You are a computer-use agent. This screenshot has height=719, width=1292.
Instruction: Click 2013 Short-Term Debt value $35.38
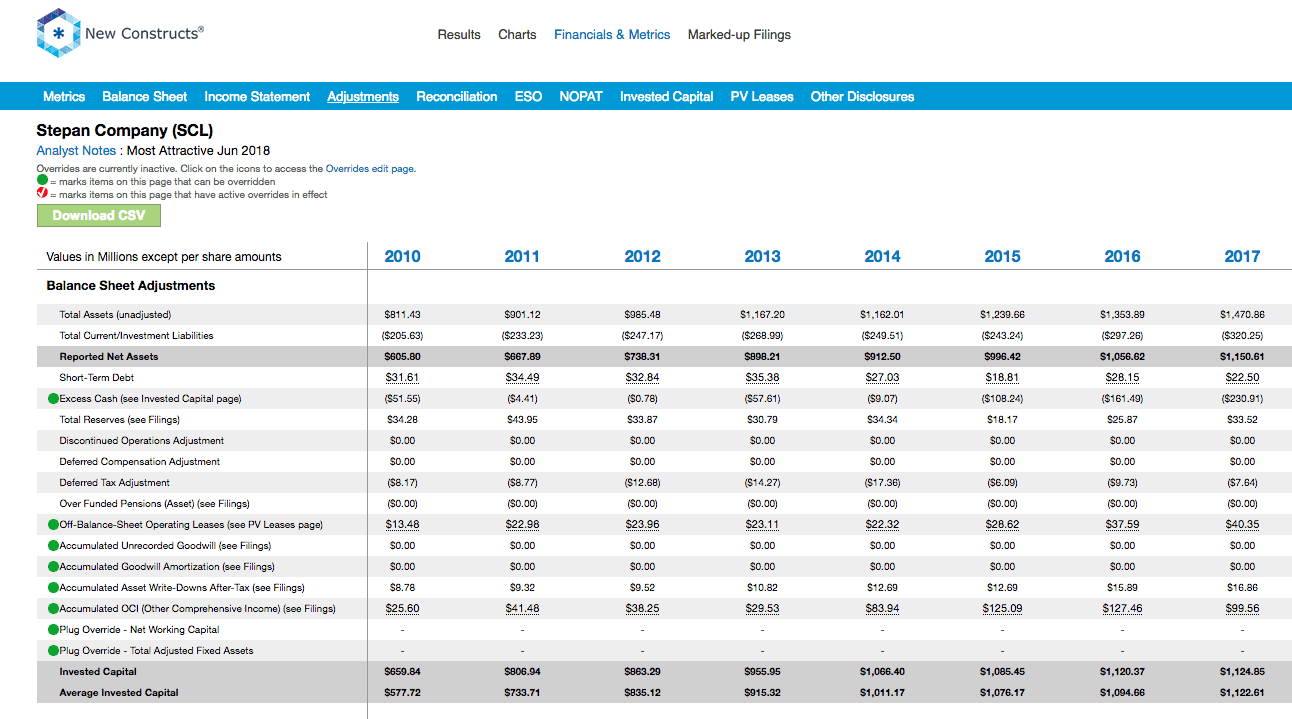coord(762,378)
